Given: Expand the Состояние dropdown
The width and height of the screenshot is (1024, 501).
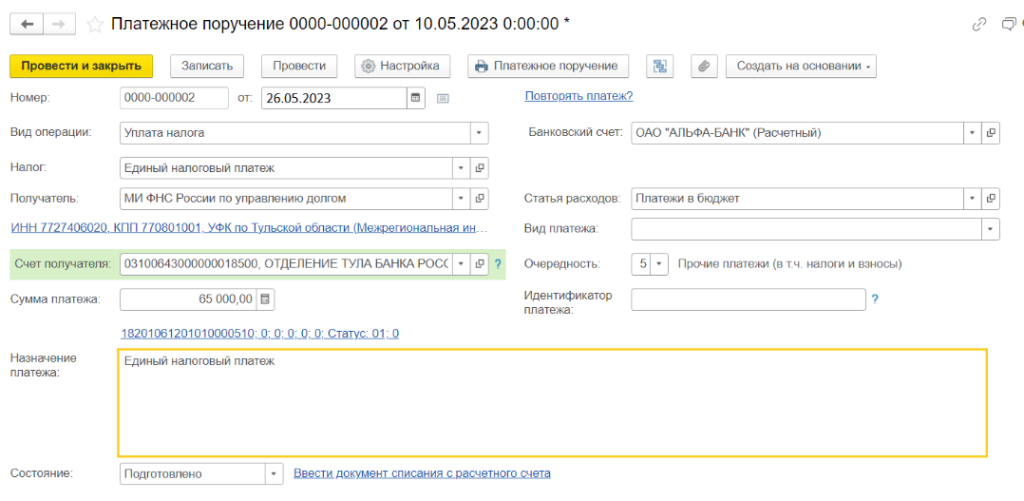Looking at the screenshot, I should pyautogui.click(x=274, y=474).
